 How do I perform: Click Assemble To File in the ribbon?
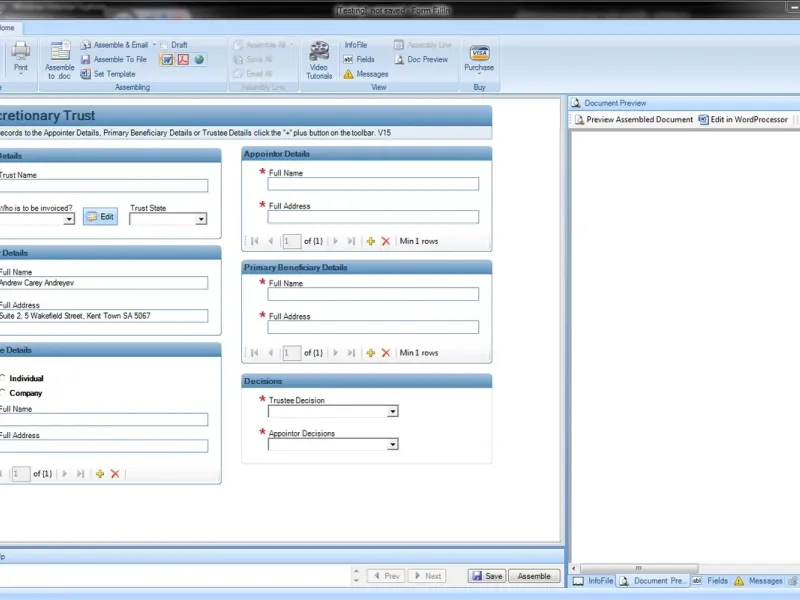click(x=114, y=59)
